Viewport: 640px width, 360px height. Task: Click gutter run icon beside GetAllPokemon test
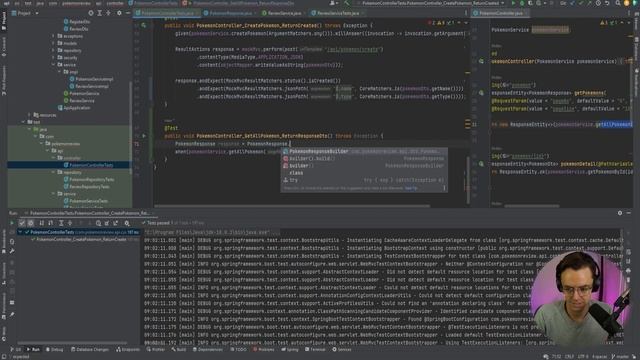pos(144,136)
